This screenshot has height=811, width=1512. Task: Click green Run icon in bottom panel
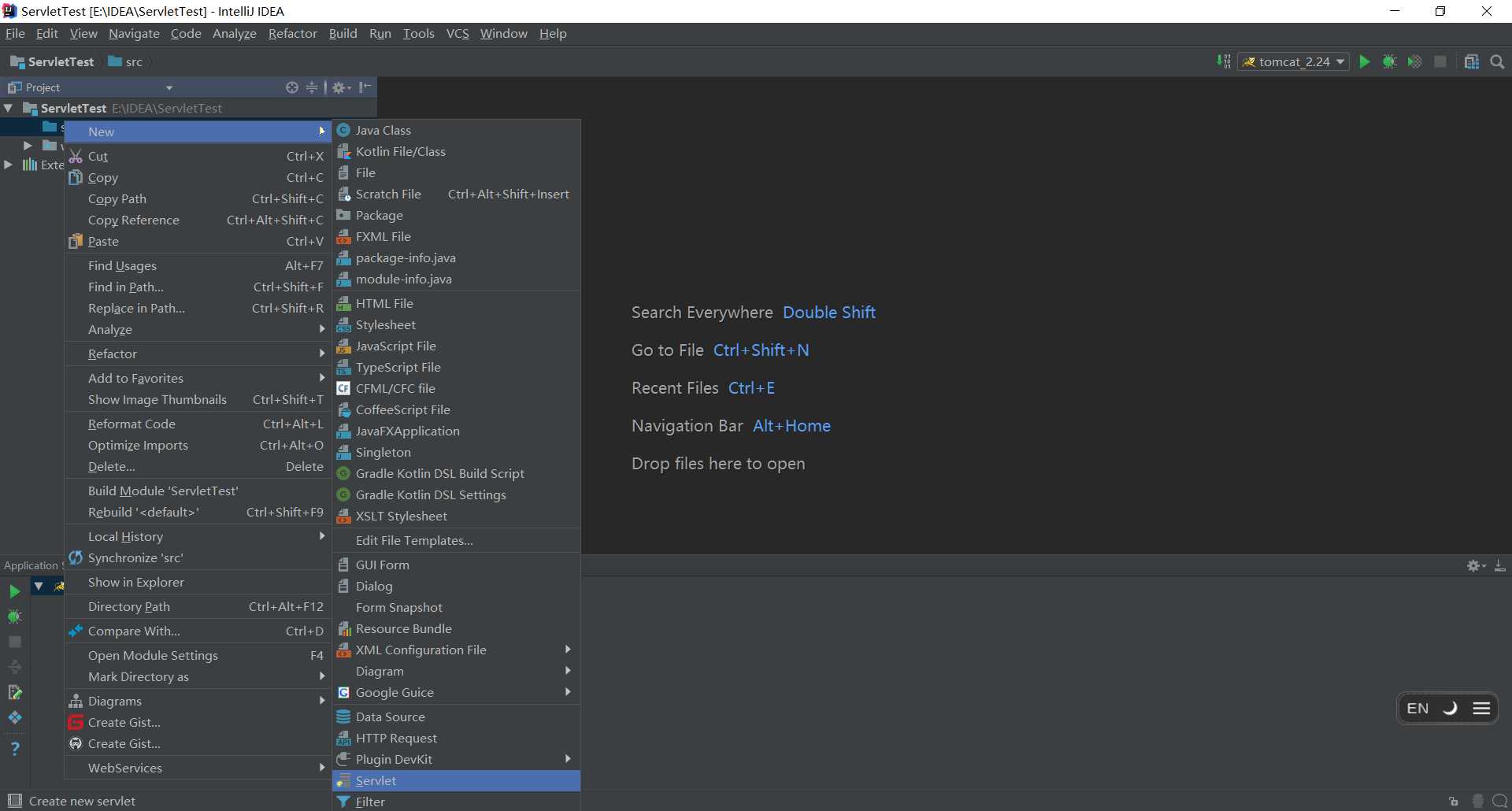pyautogui.click(x=14, y=591)
